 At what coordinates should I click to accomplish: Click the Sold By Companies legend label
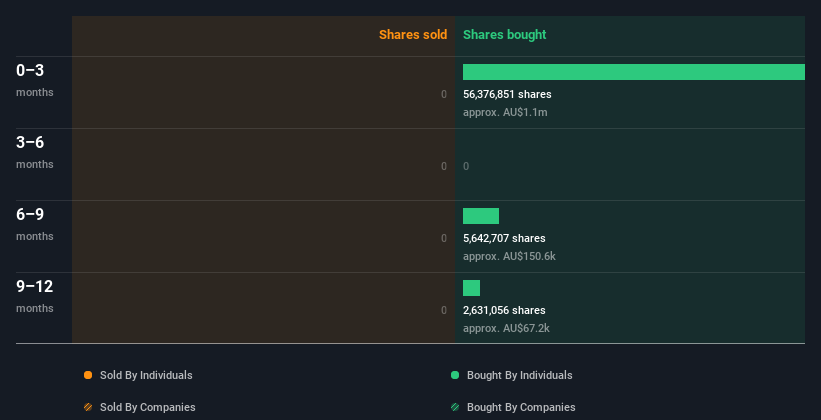tap(148, 407)
